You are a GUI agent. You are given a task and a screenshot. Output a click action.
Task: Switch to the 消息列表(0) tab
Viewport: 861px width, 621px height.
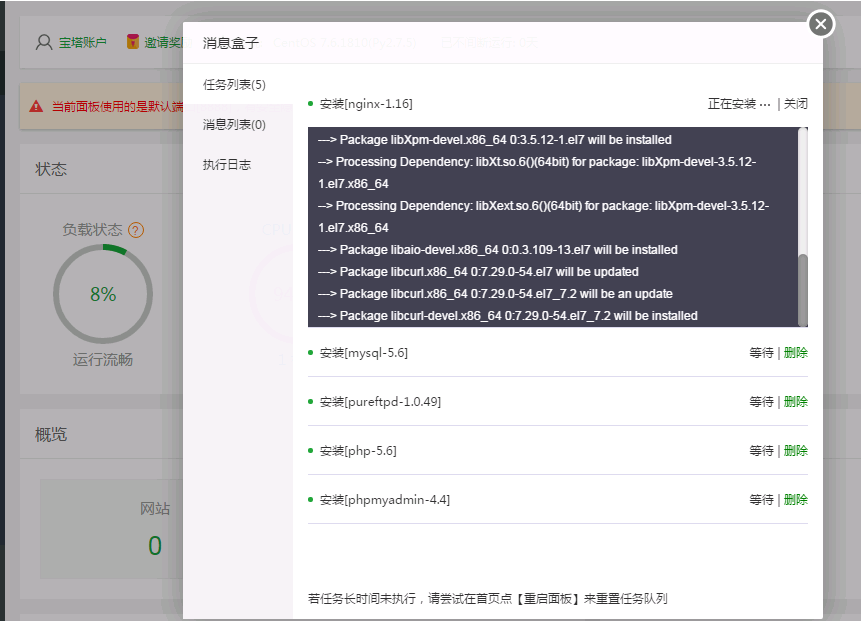click(234, 125)
